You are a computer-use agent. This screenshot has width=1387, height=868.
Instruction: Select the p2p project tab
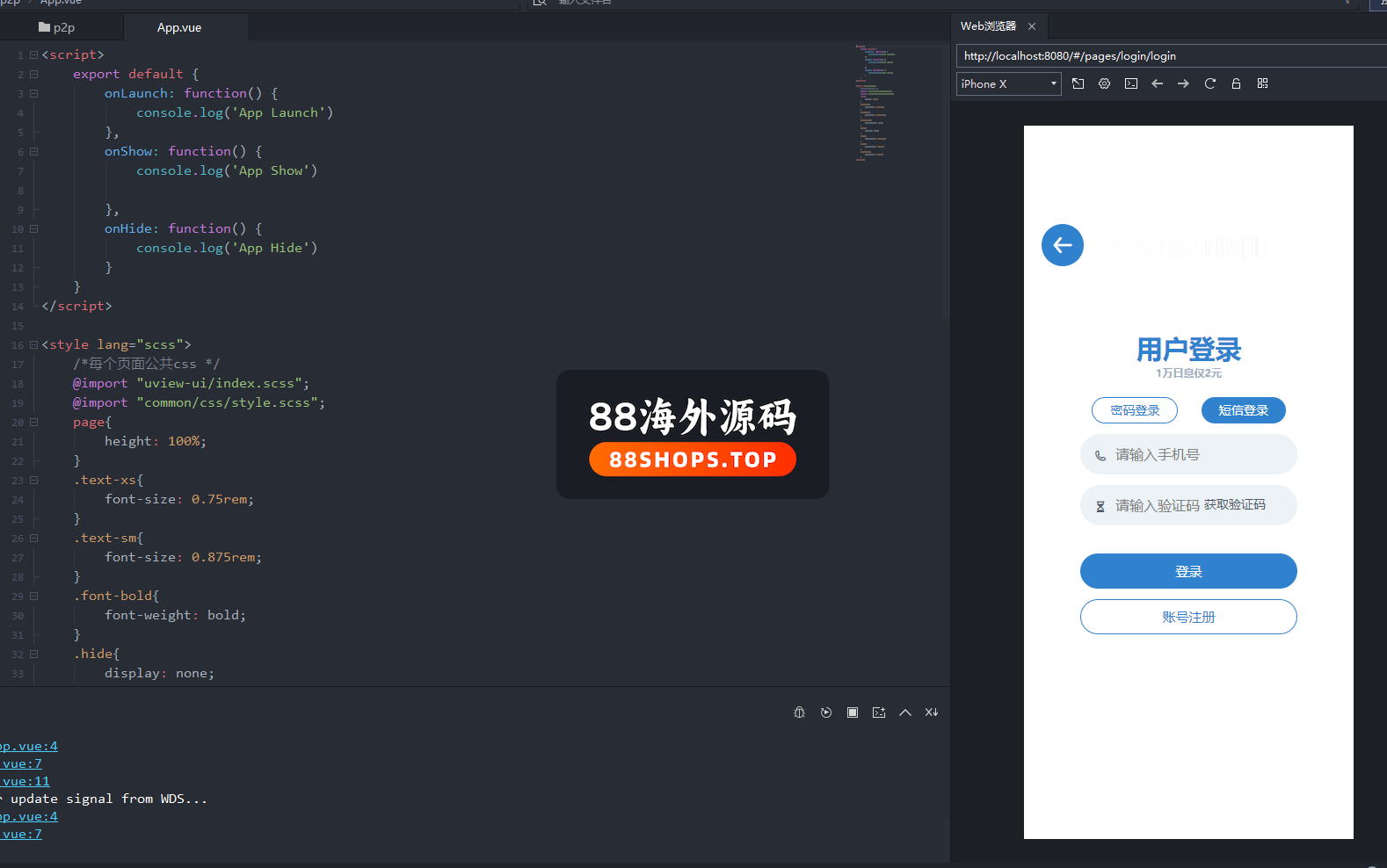(x=57, y=28)
